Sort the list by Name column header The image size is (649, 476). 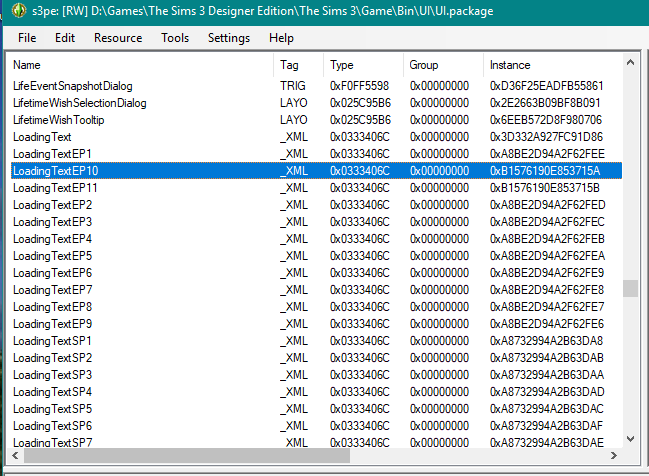pos(141,65)
